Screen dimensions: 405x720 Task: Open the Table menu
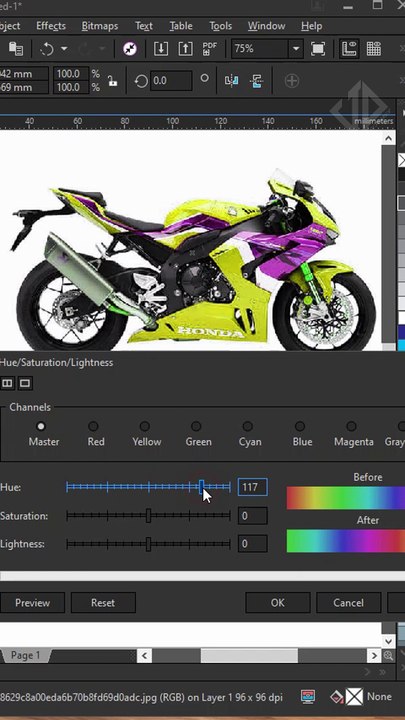coord(181,26)
